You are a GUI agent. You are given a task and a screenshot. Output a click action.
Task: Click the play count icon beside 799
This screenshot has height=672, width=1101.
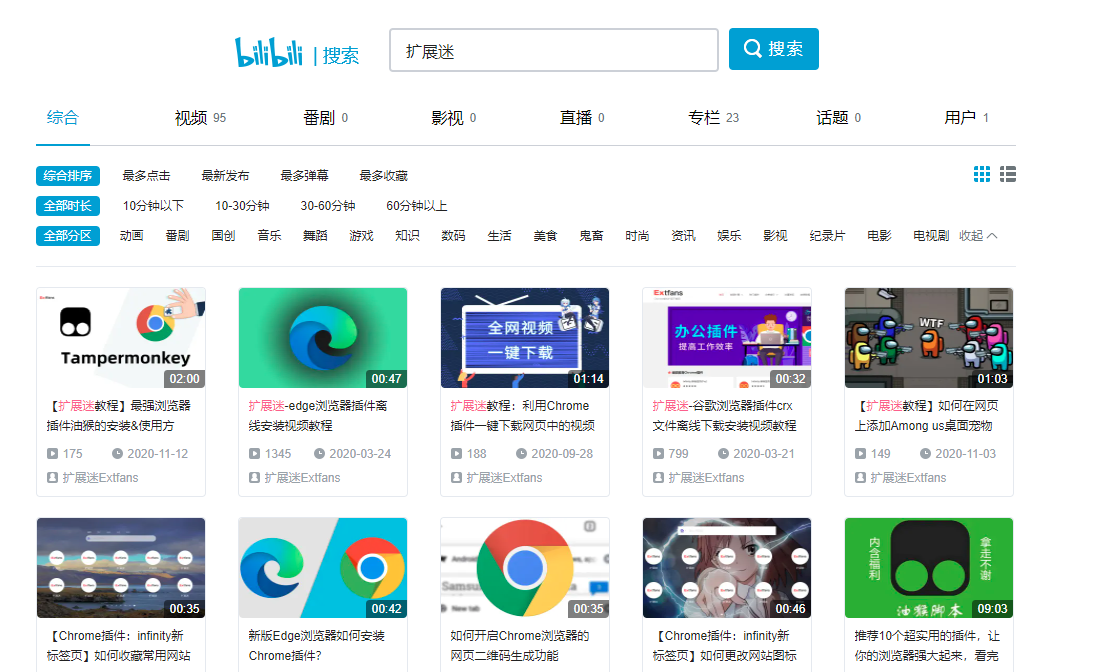659,454
